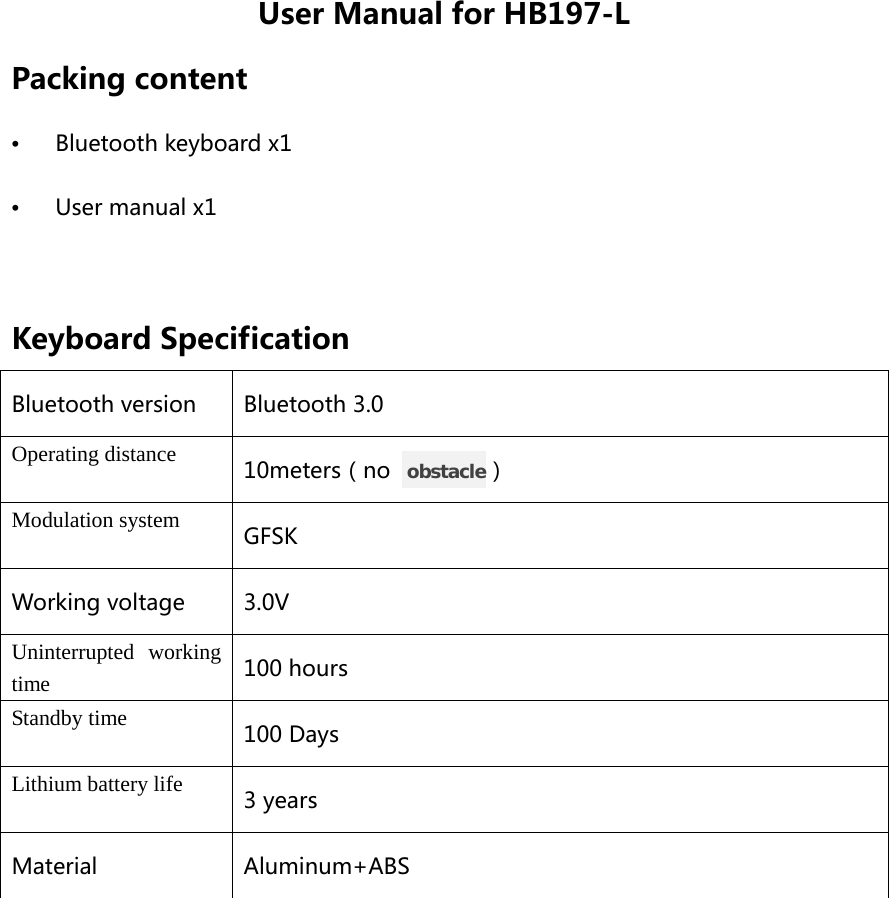Select the "User manual x1" bullet item
The width and height of the screenshot is (889, 898).
click(x=135, y=208)
